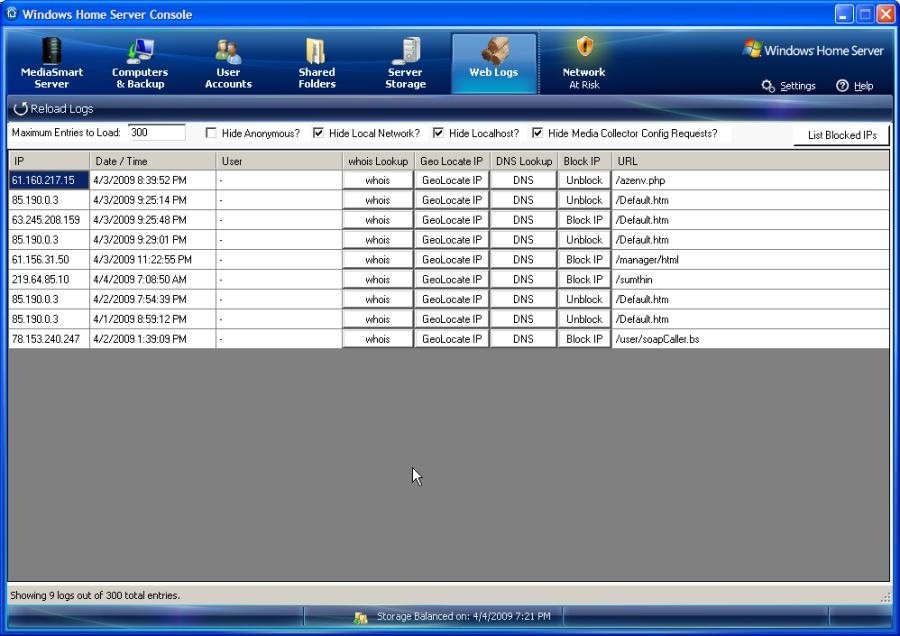Block IP 61.156.31.50

coord(584,259)
